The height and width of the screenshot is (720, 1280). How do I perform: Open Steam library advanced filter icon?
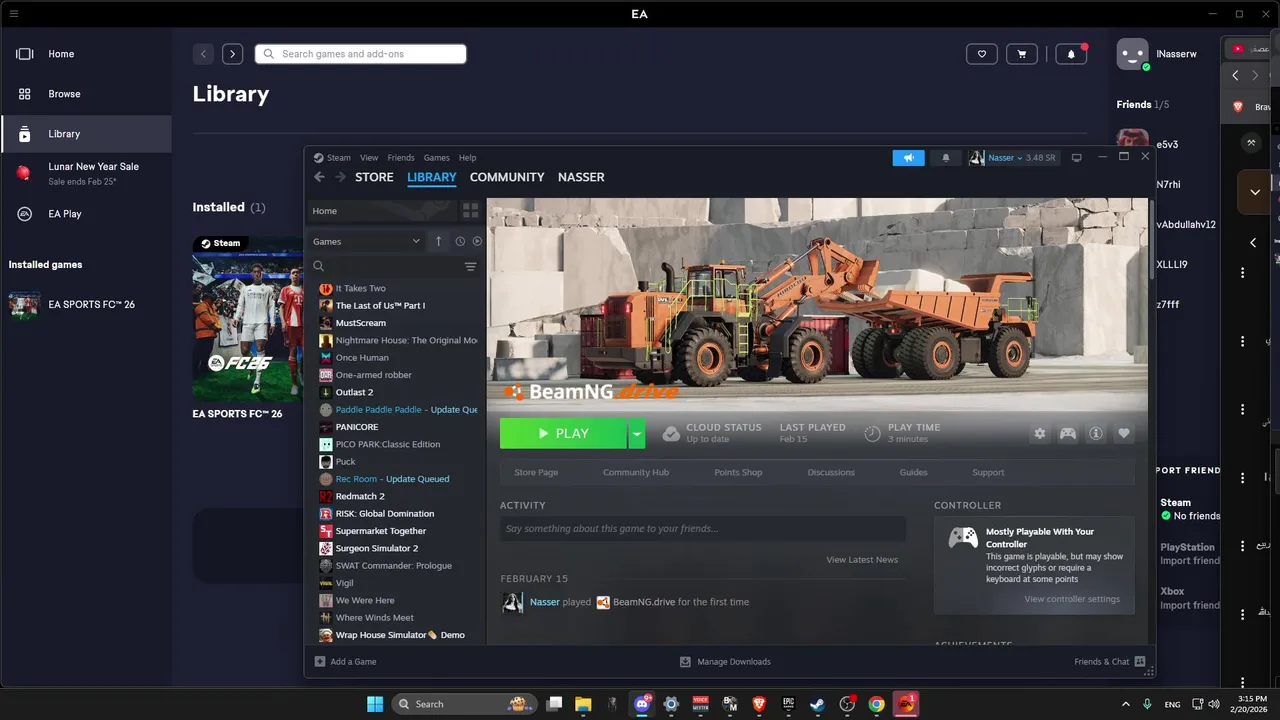tap(470, 267)
